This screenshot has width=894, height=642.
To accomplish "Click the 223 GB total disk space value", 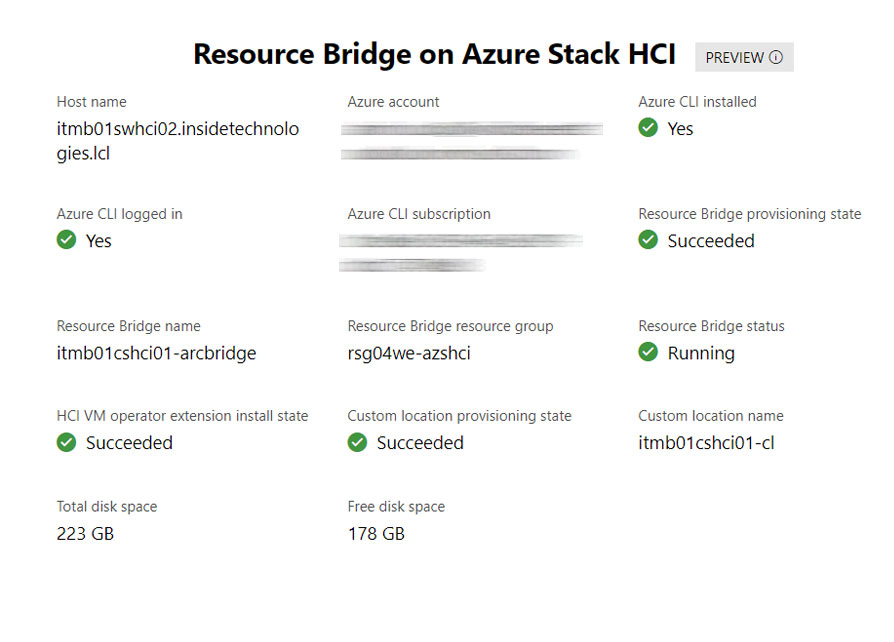I will (85, 534).
